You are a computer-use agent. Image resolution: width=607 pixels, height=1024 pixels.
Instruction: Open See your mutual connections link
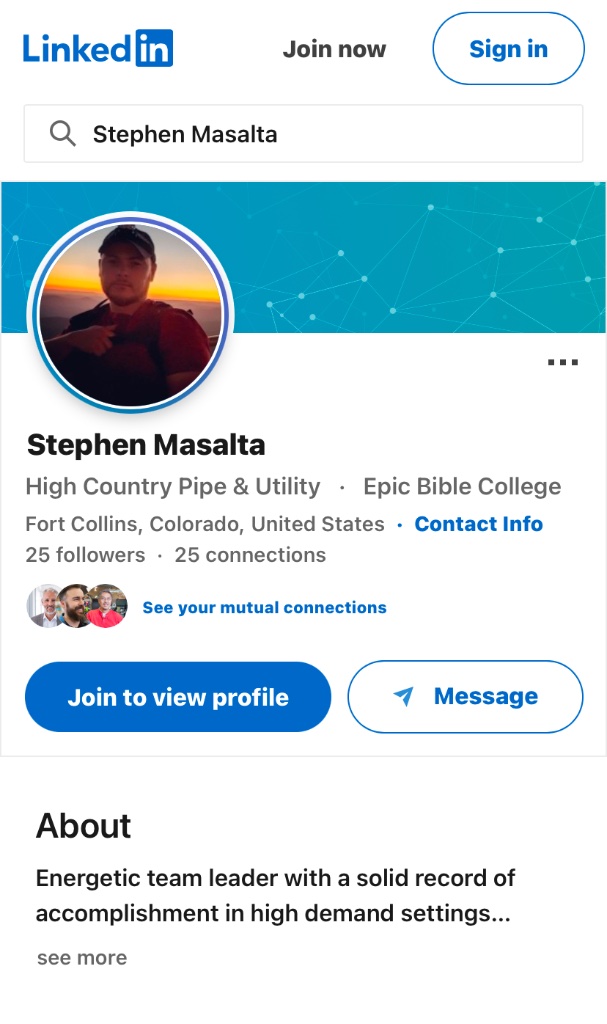[264, 607]
